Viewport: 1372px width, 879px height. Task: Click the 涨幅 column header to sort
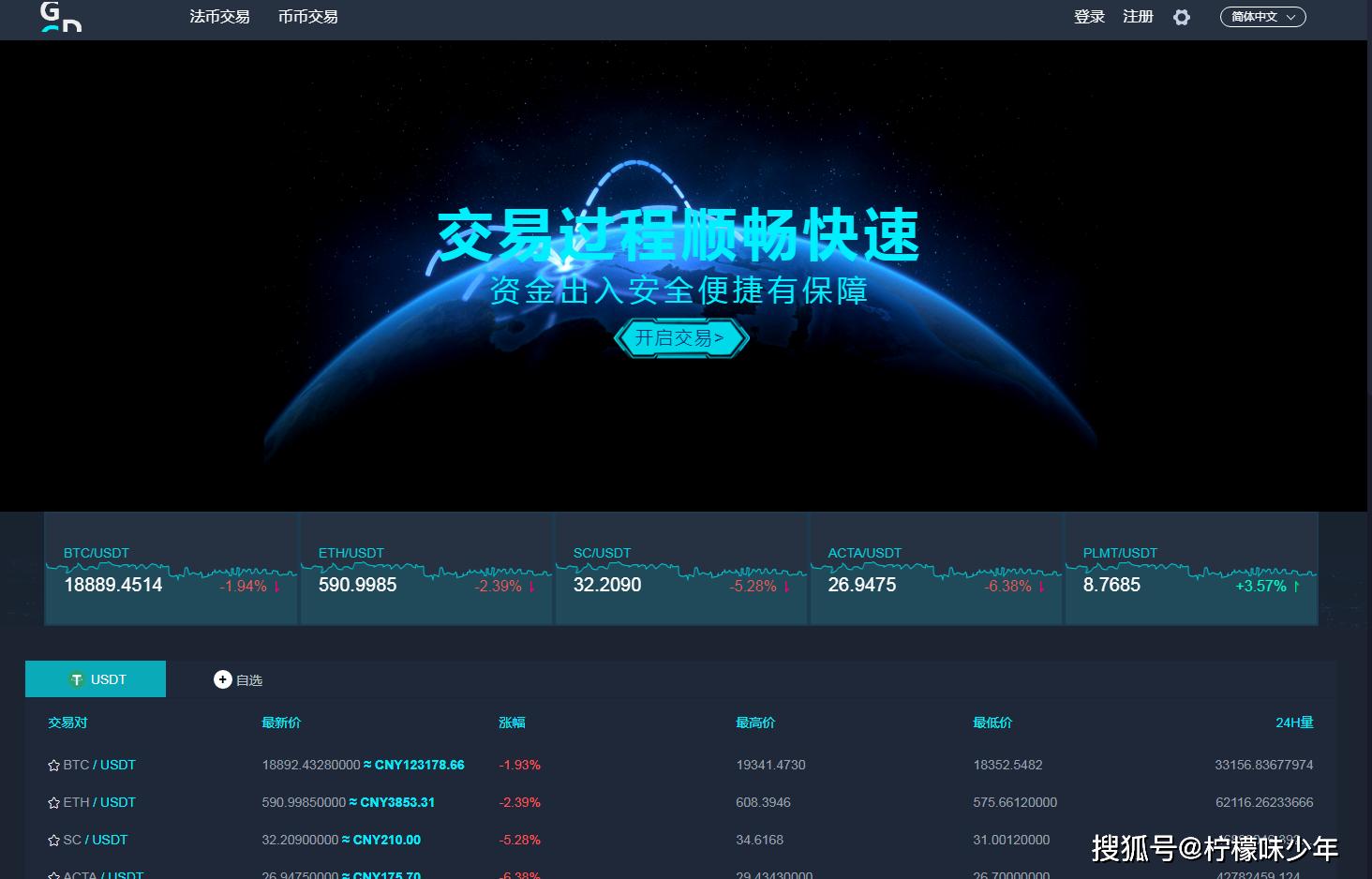coord(512,723)
